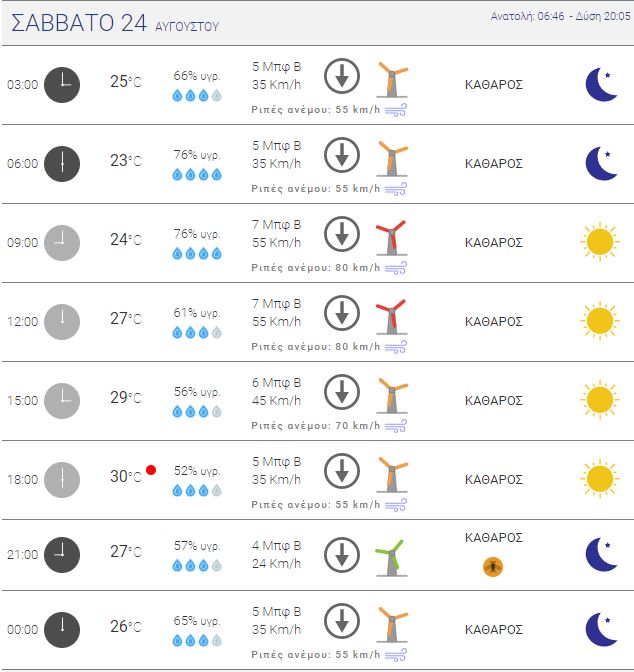Click the wind gust icon at 00:00
The width and height of the screenshot is (634, 672).
coord(396,655)
